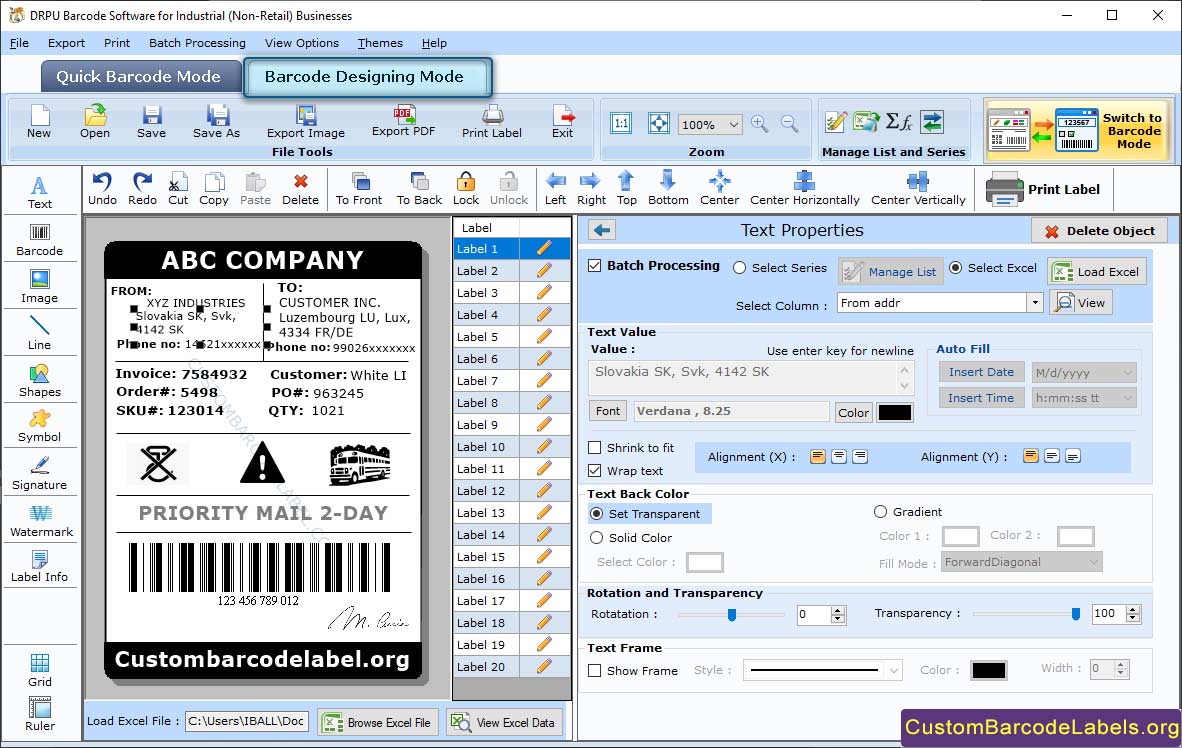Click the black text Color swatch

(895, 412)
